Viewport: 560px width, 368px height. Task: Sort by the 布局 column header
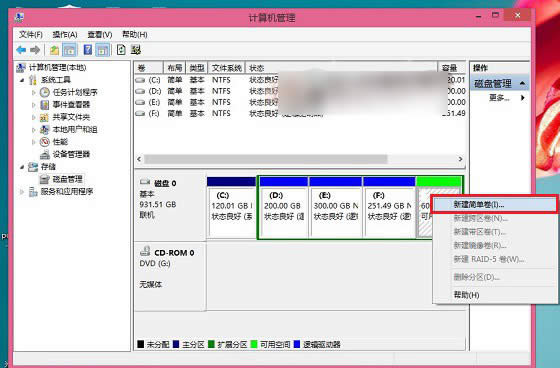tap(175, 68)
